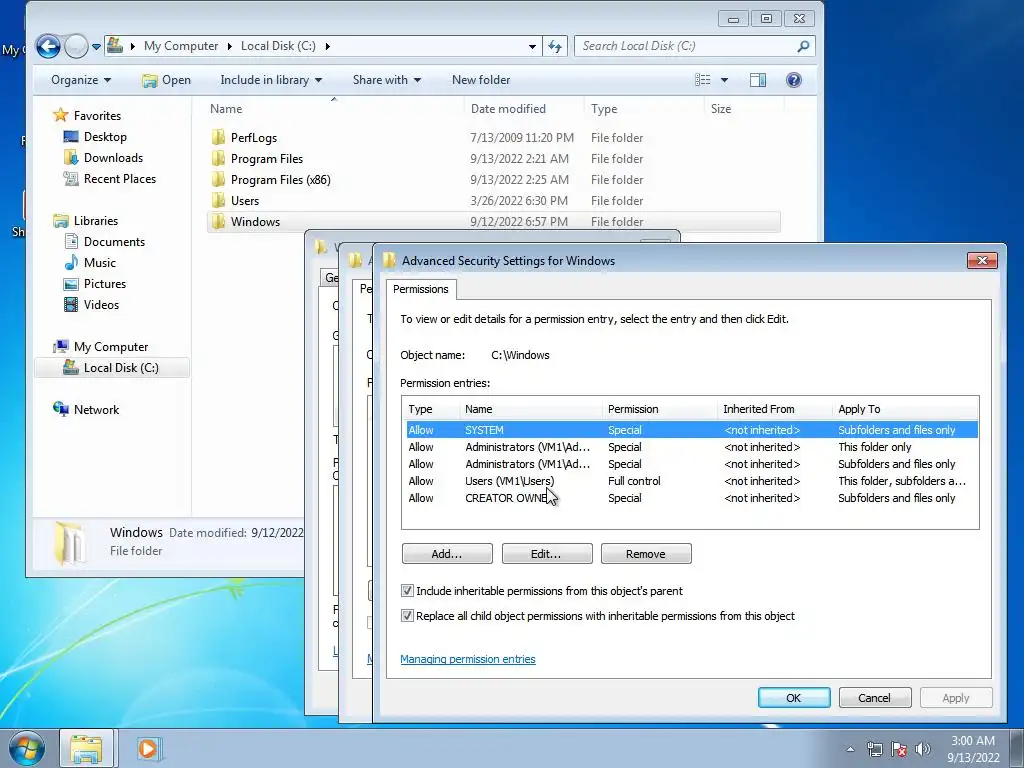Select Local Disk (C:) in the navigation pane
Image resolution: width=1024 pixels, height=768 pixels.
pos(112,368)
